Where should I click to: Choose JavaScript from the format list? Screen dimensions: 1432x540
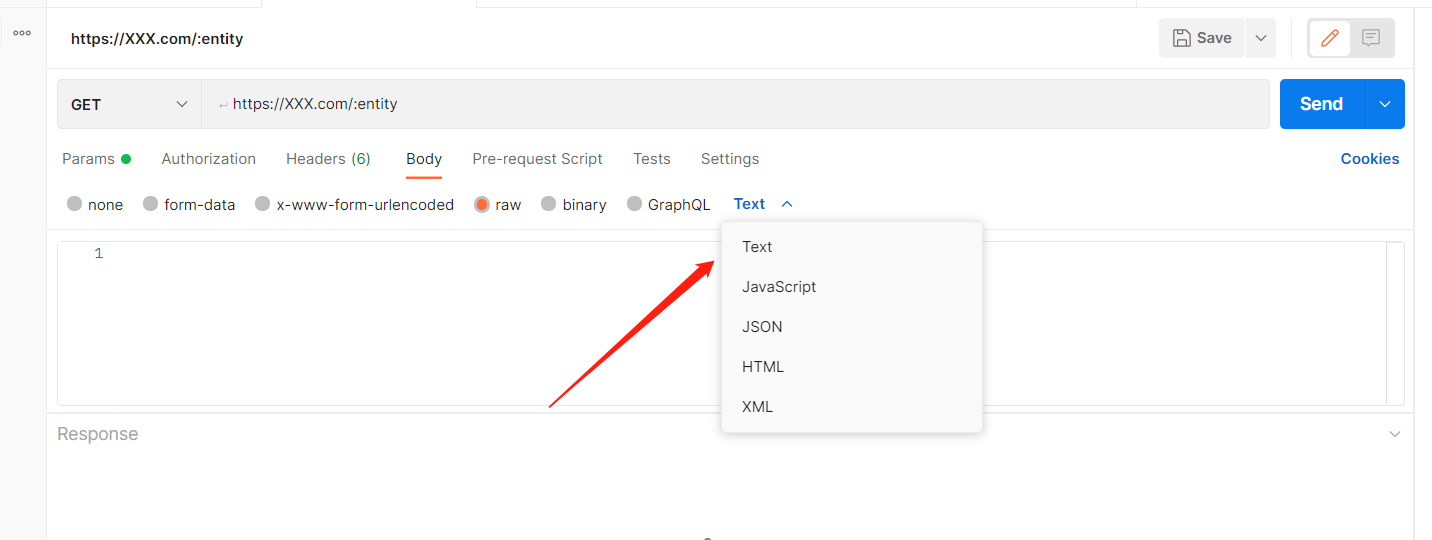852,287
